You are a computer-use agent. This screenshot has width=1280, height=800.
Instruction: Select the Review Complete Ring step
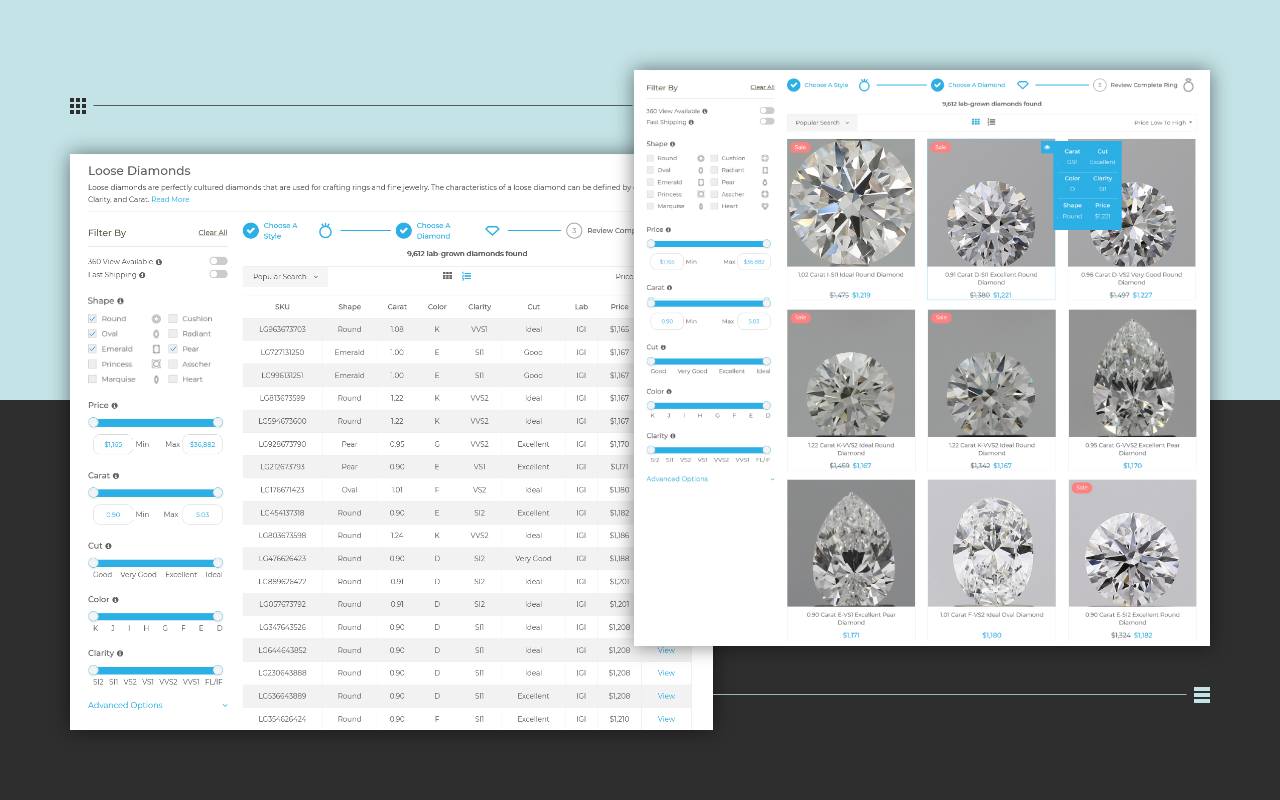[1143, 85]
